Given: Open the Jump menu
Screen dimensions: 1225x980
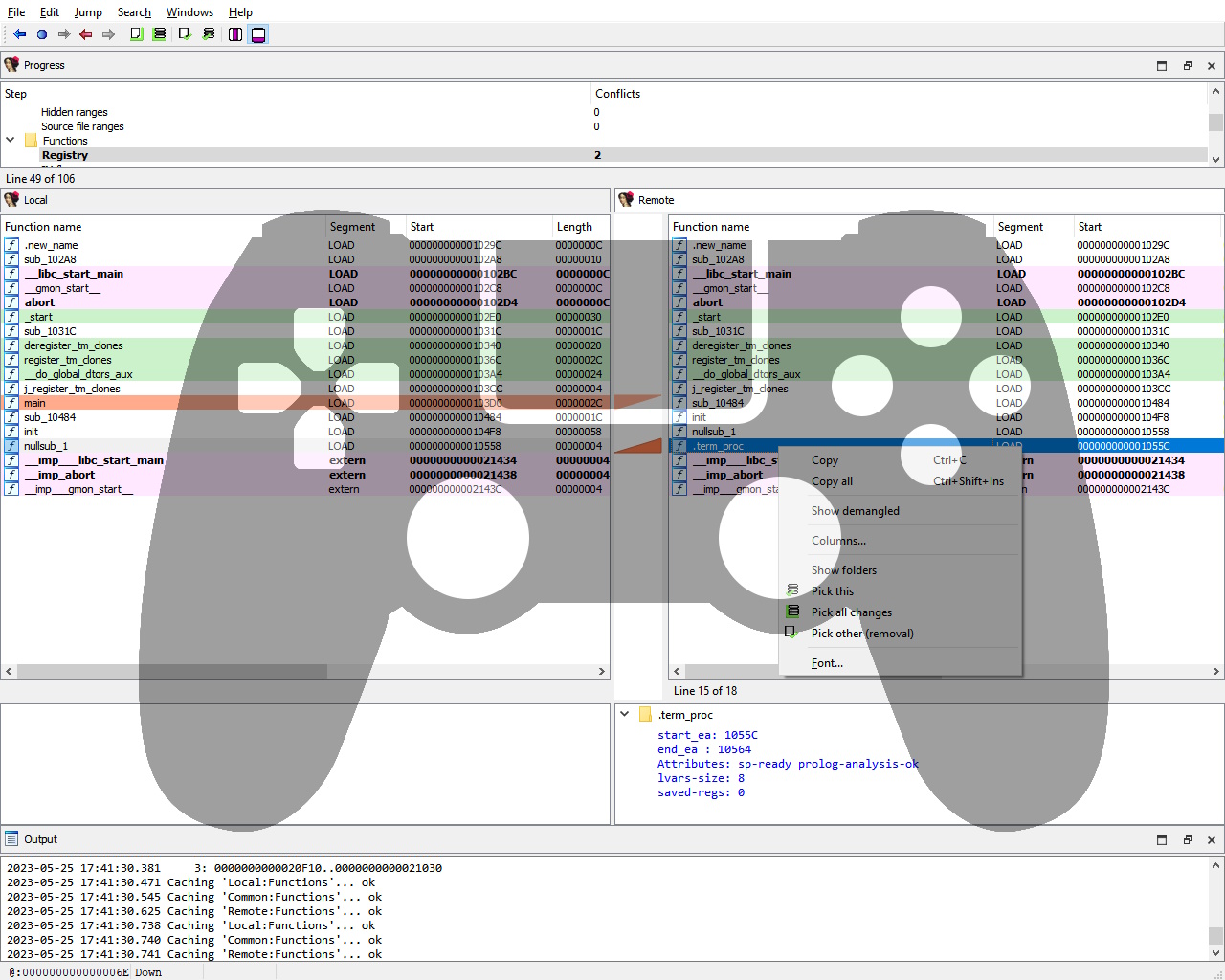Looking at the screenshot, I should pos(88,11).
